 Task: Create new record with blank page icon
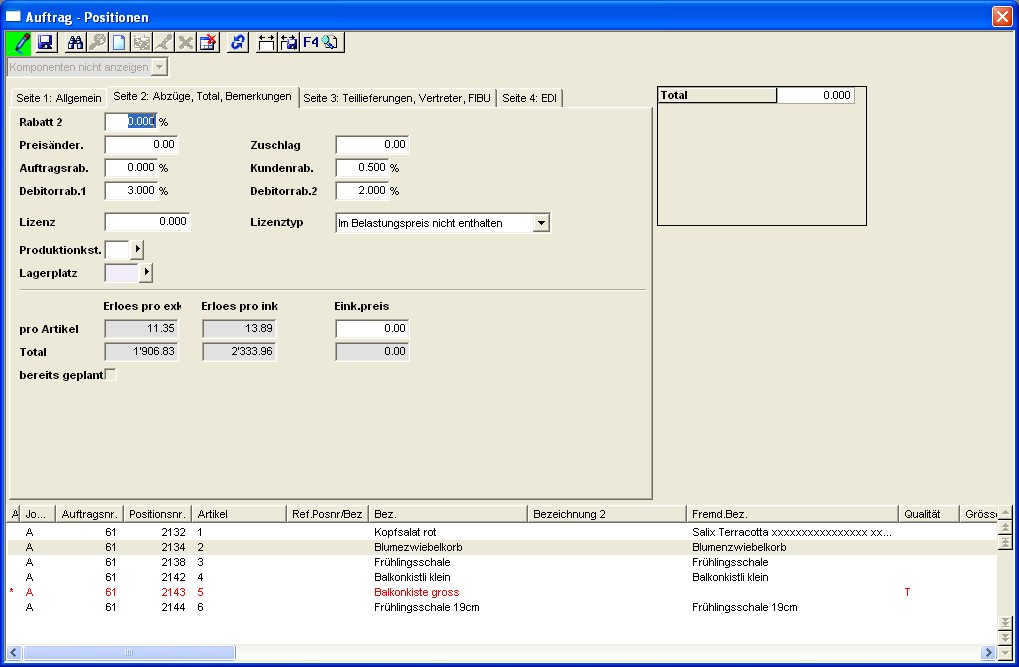[119, 43]
